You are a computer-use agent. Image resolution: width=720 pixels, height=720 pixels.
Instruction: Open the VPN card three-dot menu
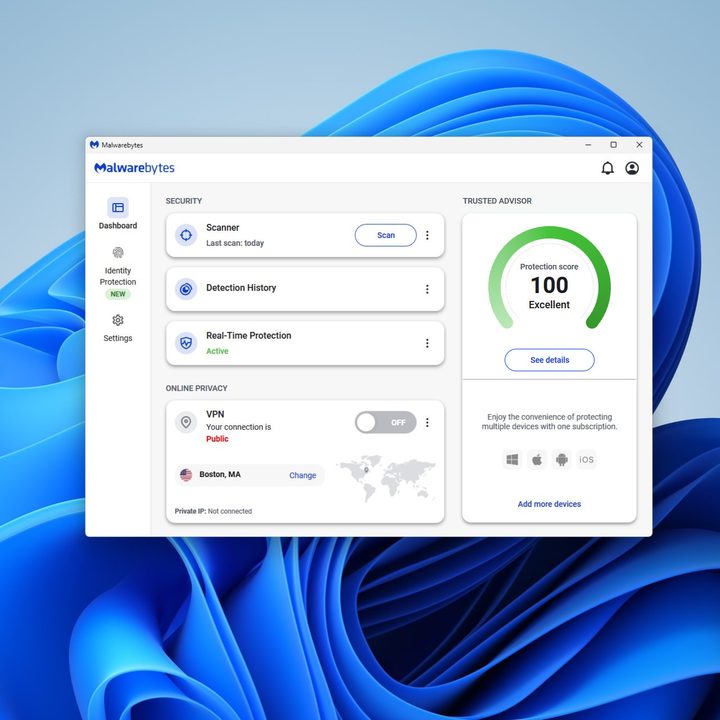(427, 422)
